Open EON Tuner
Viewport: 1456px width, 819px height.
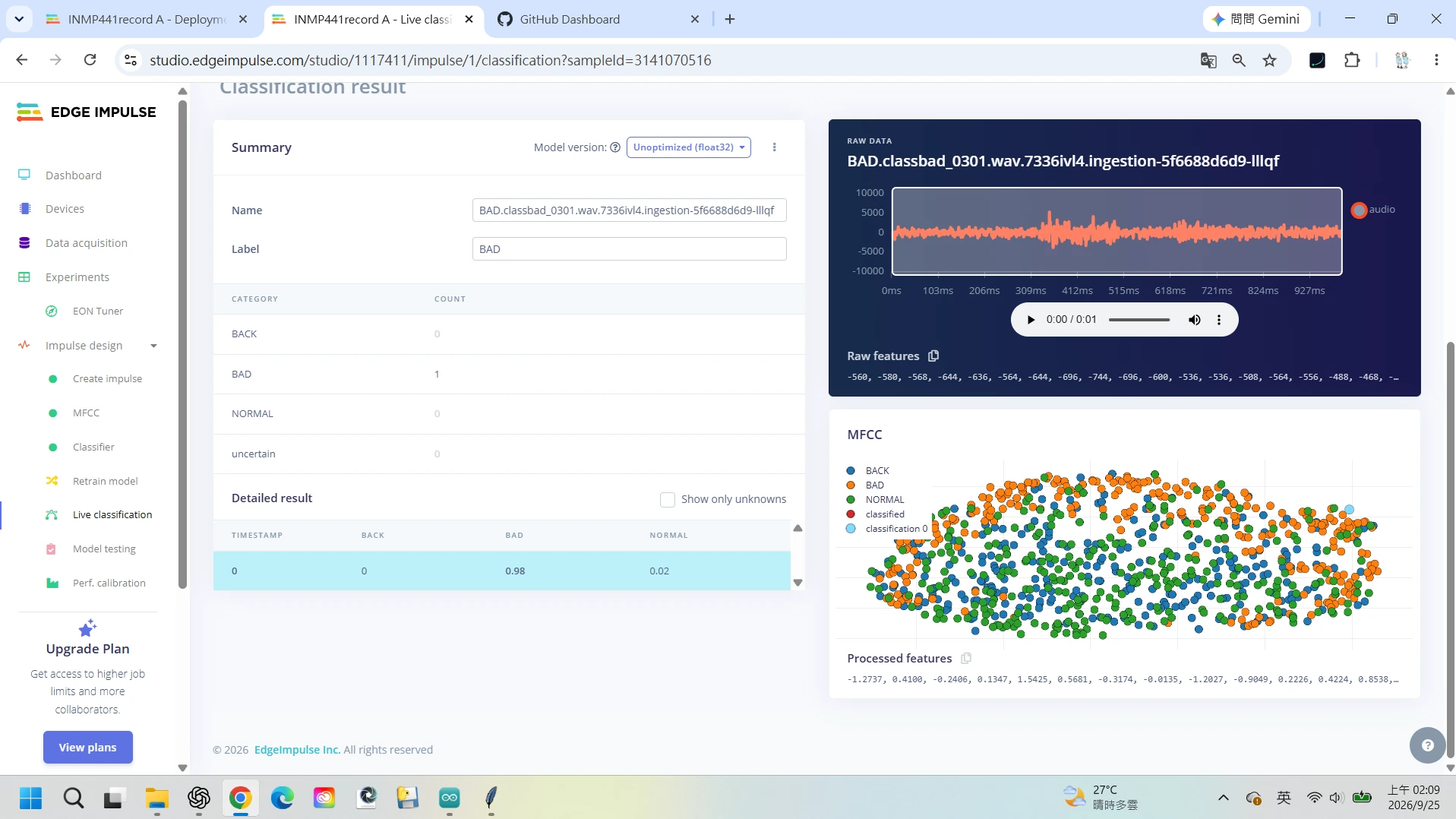pyautogui.click(x=97, y=311)
